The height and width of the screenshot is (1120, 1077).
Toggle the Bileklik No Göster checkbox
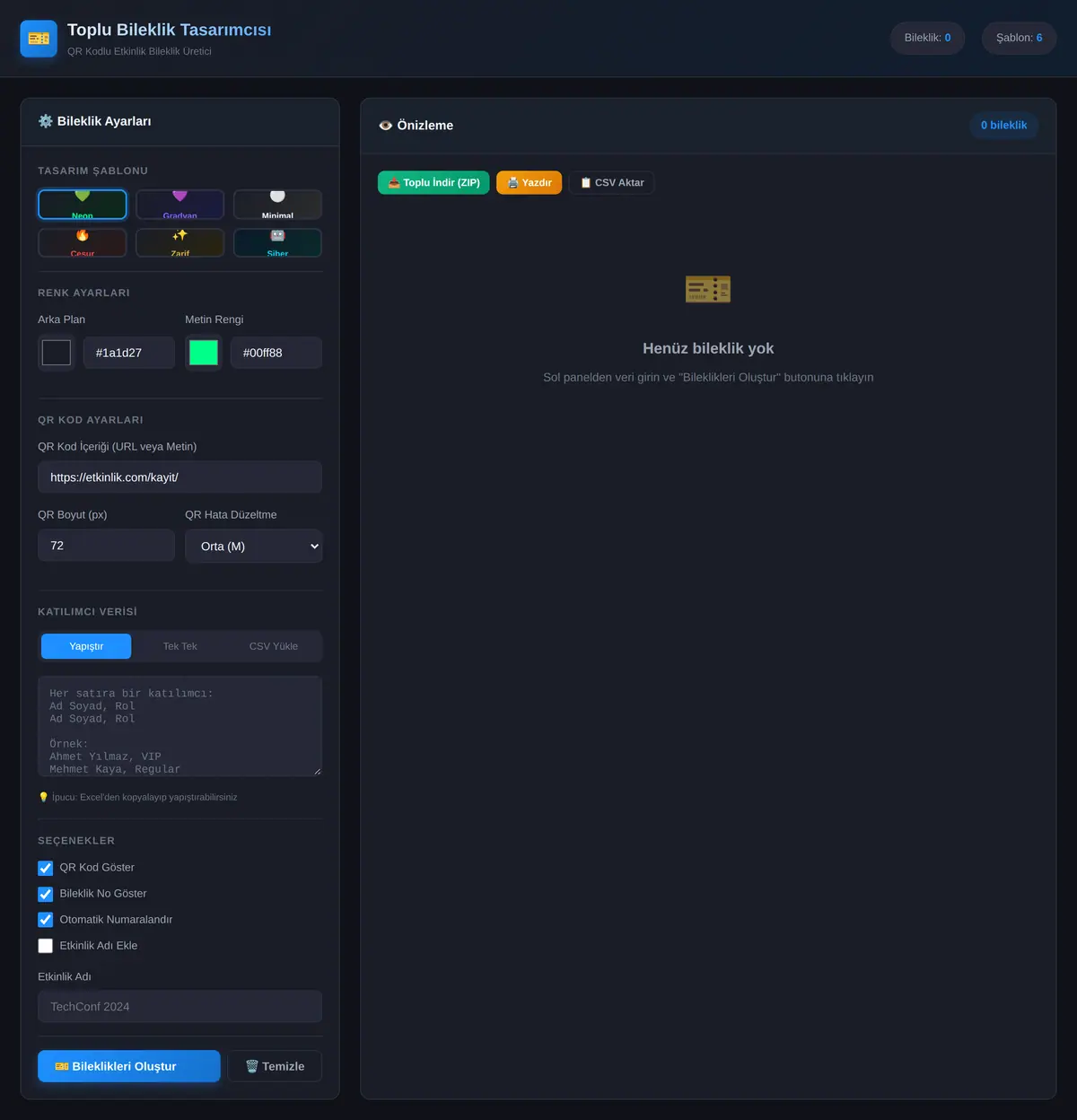(x=46, y=894)
